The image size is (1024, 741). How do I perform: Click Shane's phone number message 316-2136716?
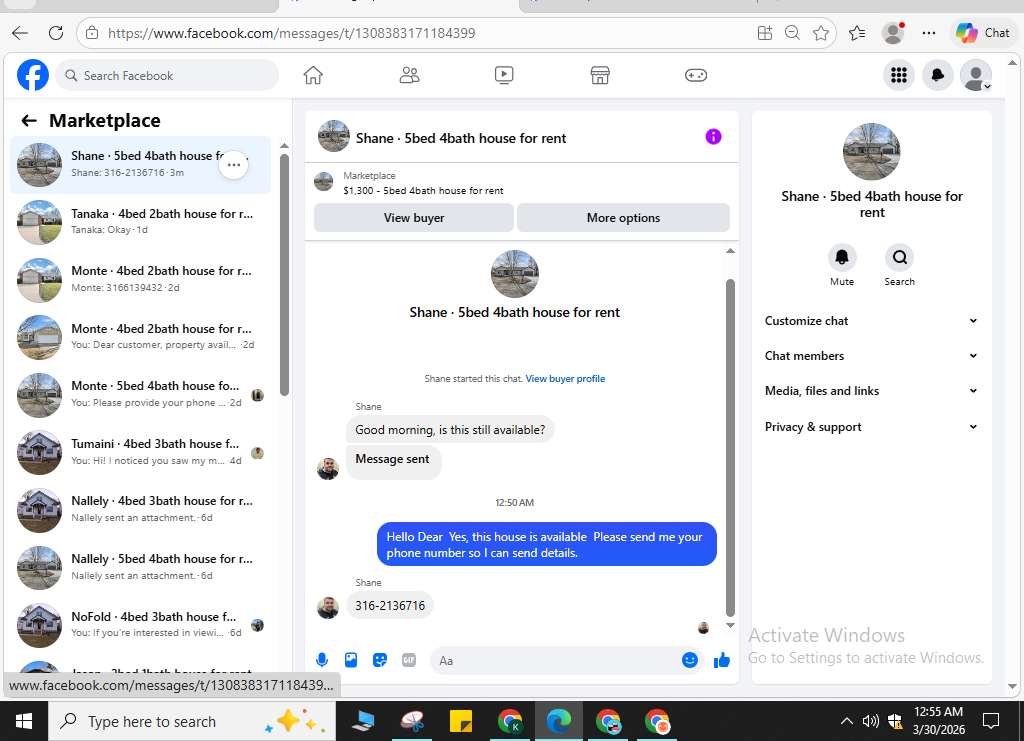click(390, 606)
